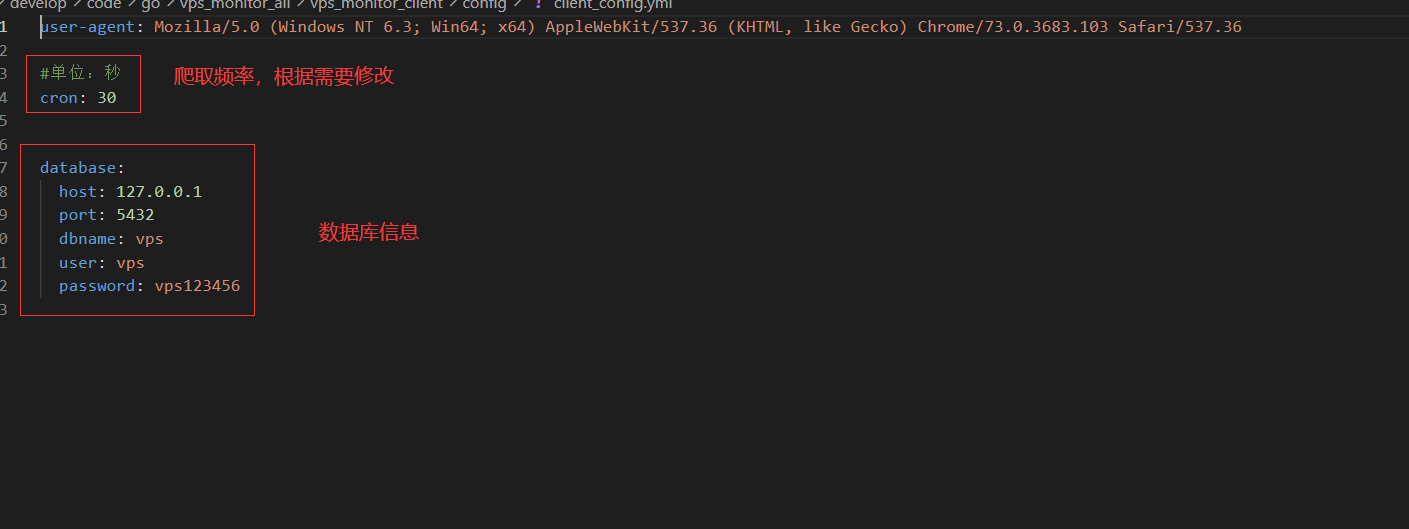Click the red annotation 数据库信息

[368, 233]
